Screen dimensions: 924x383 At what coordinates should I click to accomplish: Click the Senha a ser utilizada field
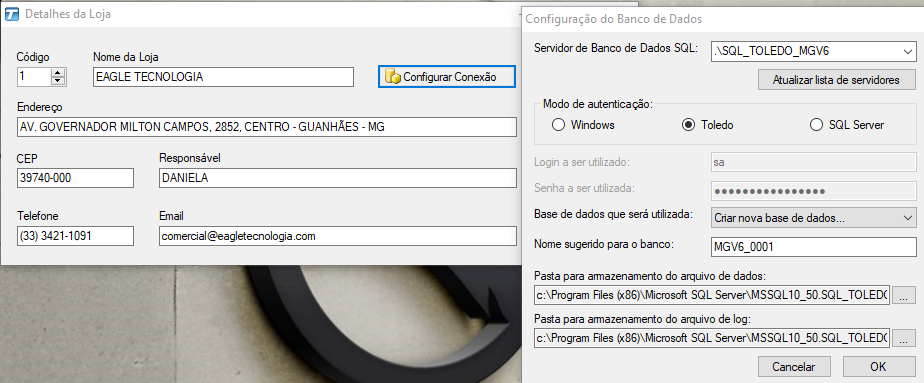point(813,191)
